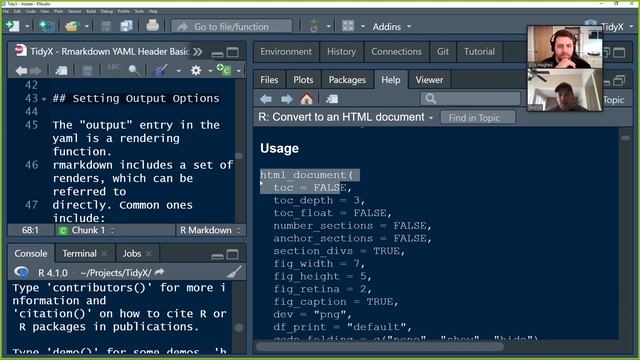Viewport: 640px width, 360px height.
Task: Click the Help pane back arrow
Action: pyautogui.click(x=266, y=99)
